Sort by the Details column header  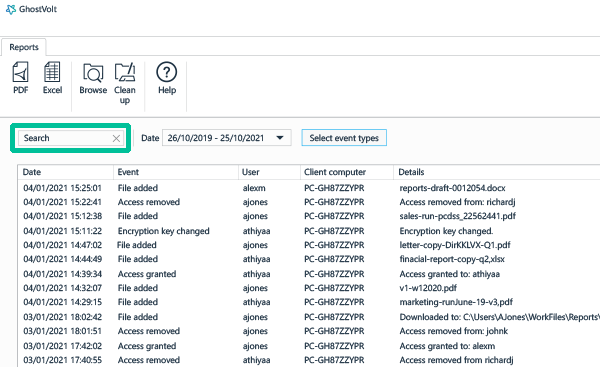click(497, 172)
